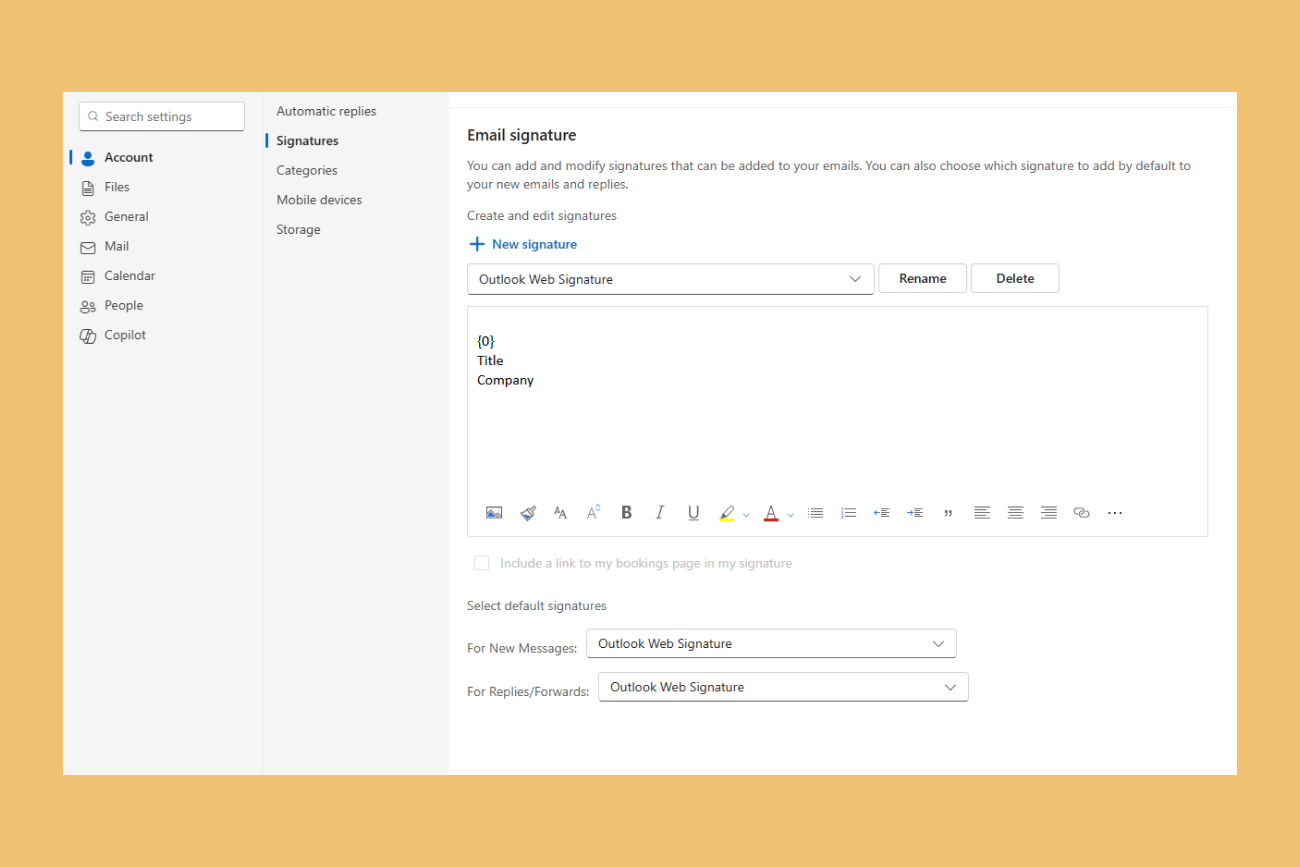1300x867 pixels.
Task: Click the Insert link icon
Action: pos(1081,513)
